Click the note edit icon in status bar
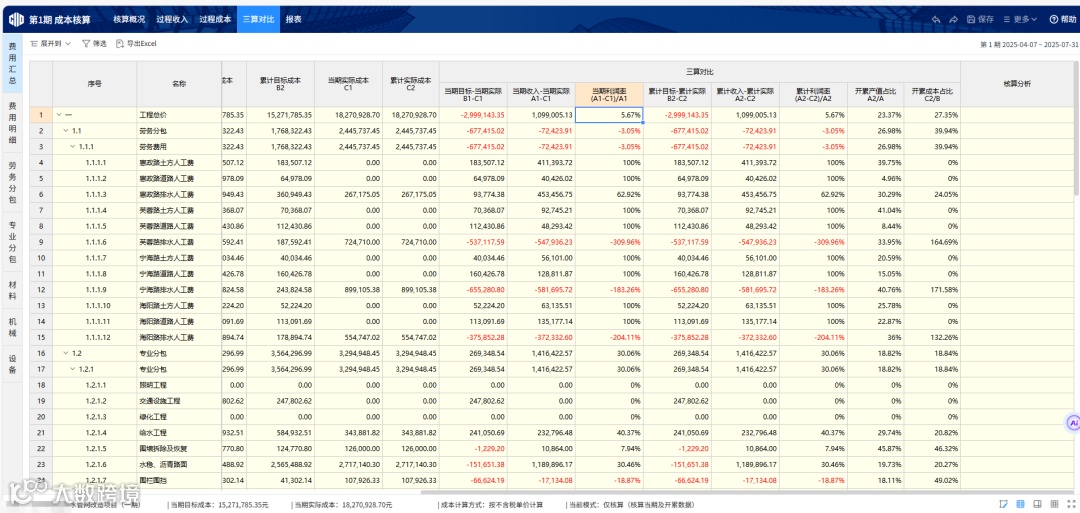This screenshot has height=513, width=1080. point(1004,504)
